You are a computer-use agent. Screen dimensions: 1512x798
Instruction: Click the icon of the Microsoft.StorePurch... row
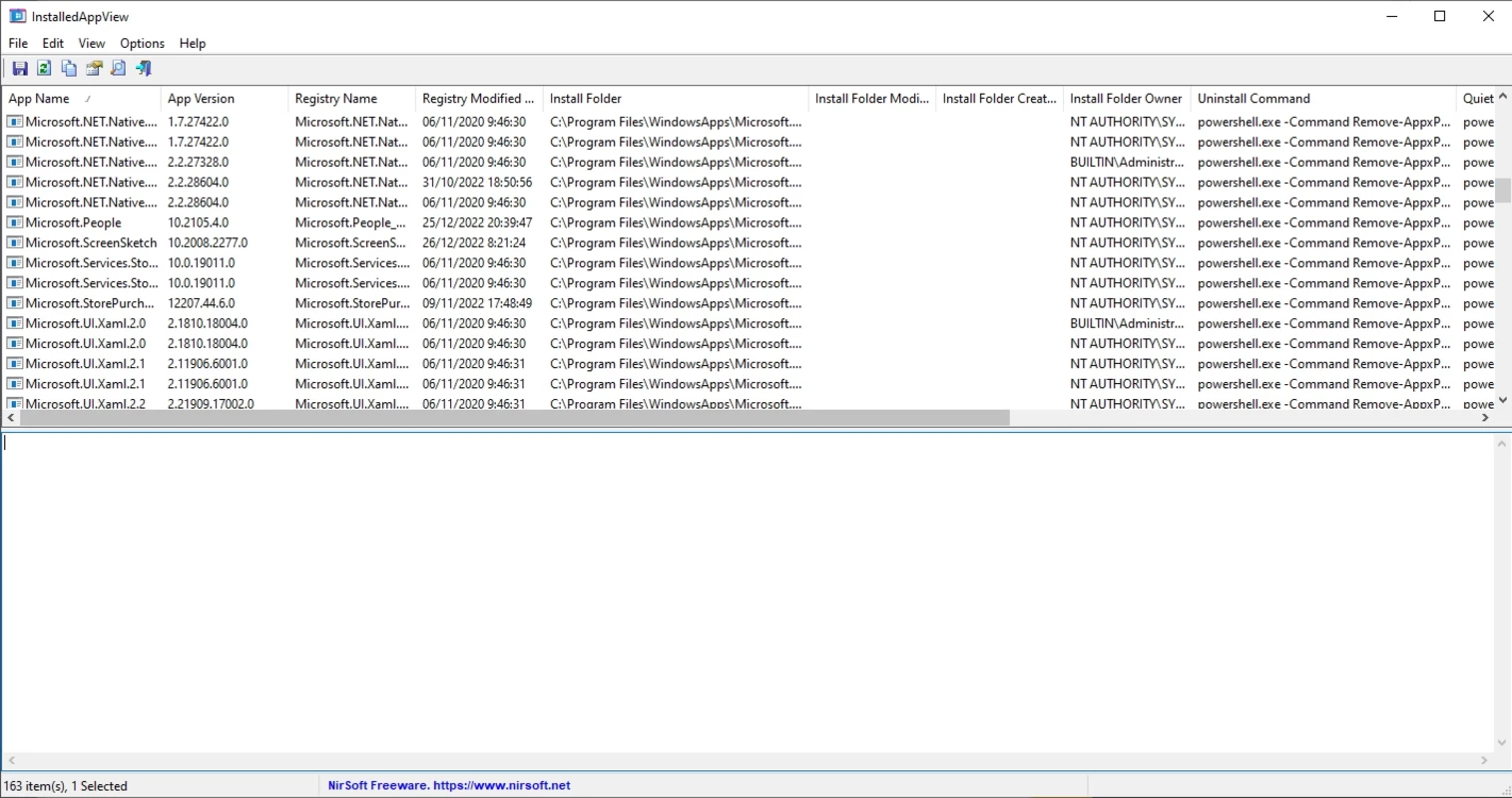(x=15, y=303)
